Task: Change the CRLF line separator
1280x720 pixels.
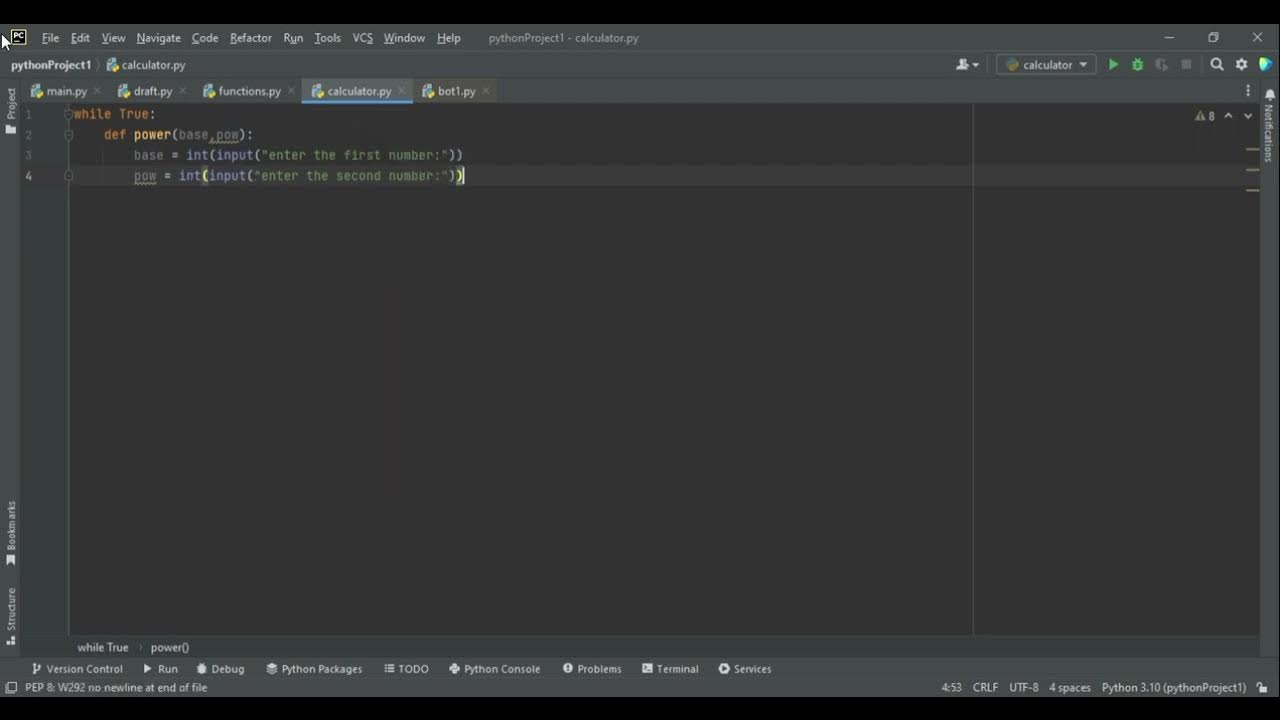Action: click(985, 688)
